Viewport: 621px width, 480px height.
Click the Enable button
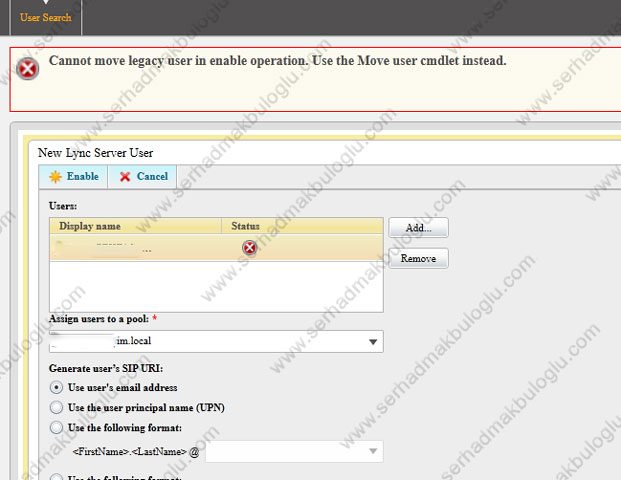click(74, 176)
